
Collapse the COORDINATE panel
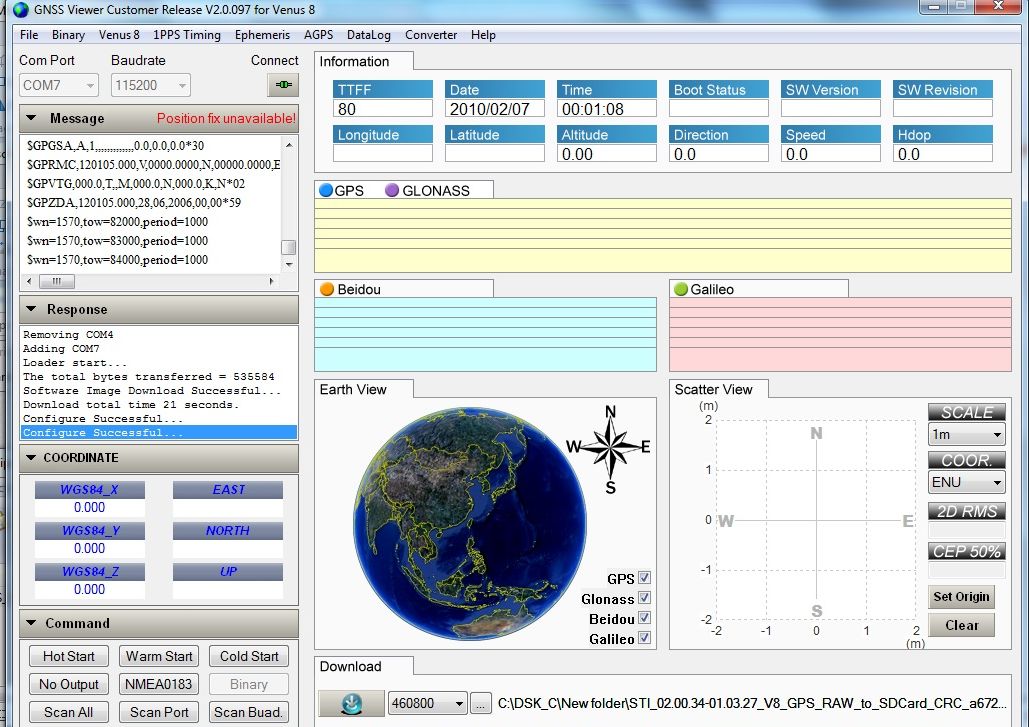pyautogui.click(x=31, y=457)
